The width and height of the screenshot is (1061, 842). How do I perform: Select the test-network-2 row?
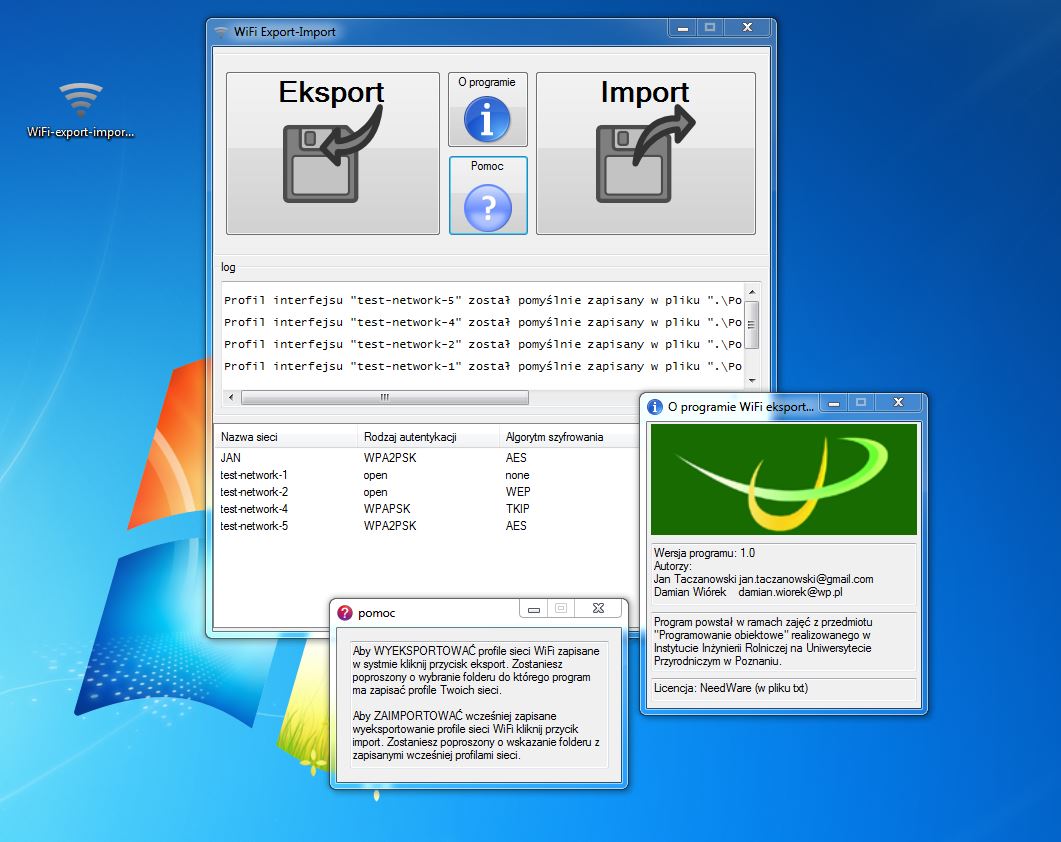(x=426, y=492)
